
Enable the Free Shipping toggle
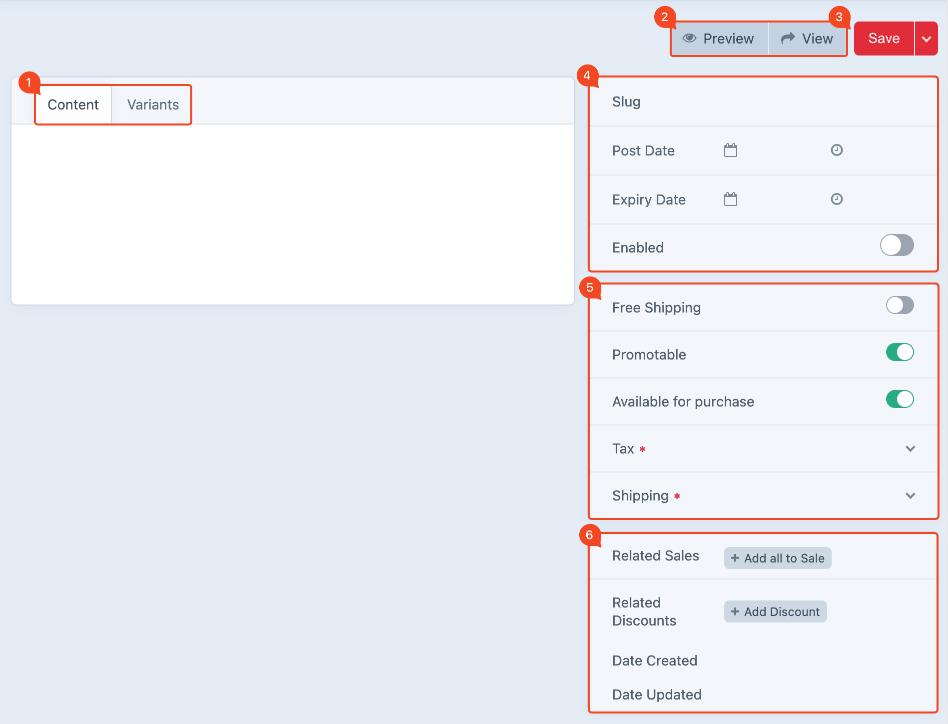pos(899,306)
